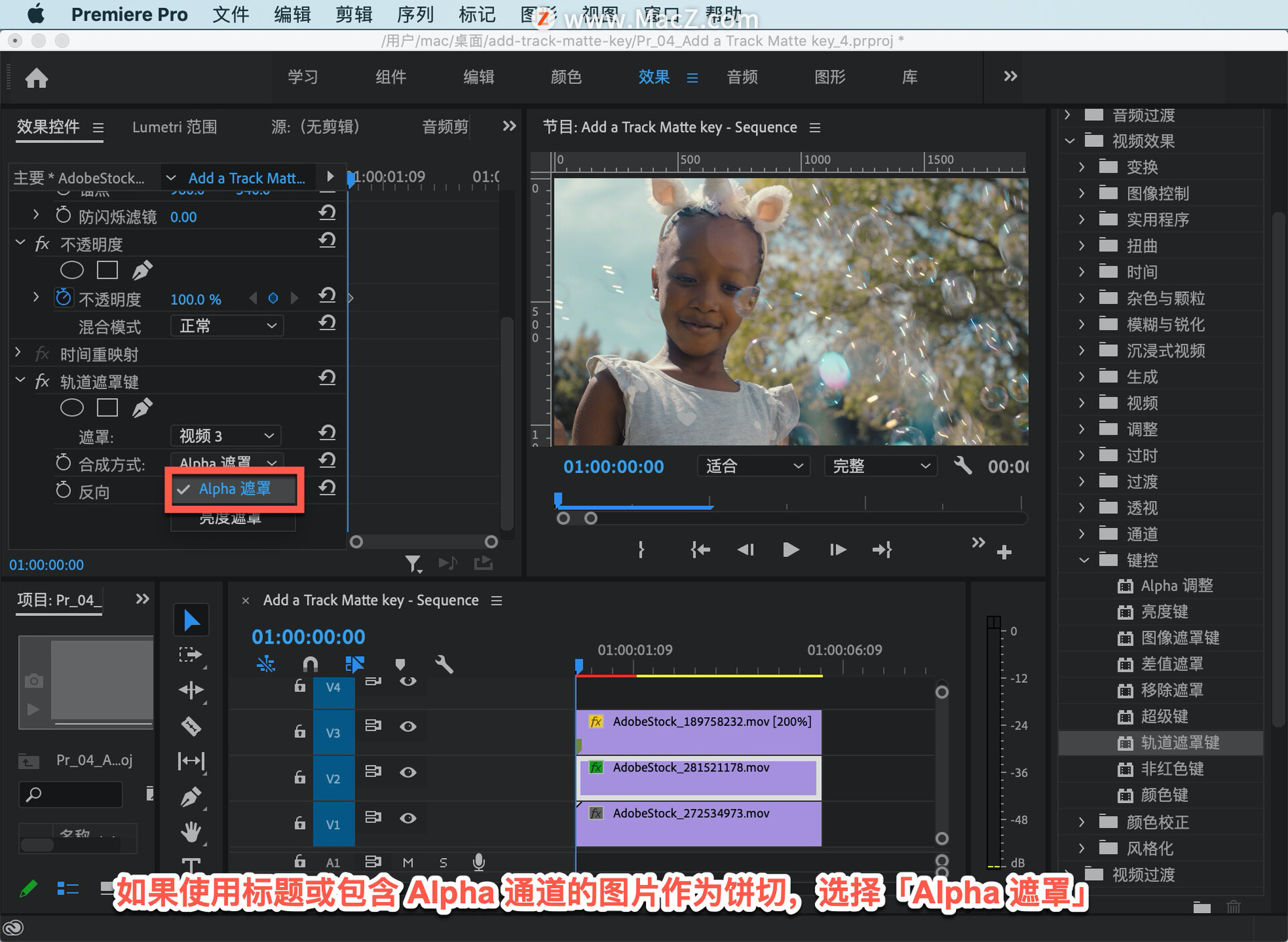This screenshot has height=942, width=1288.
Task: Click the Program Monitor playhead on the time ruler
Action: pyautogui.click(x=557, y=499)
